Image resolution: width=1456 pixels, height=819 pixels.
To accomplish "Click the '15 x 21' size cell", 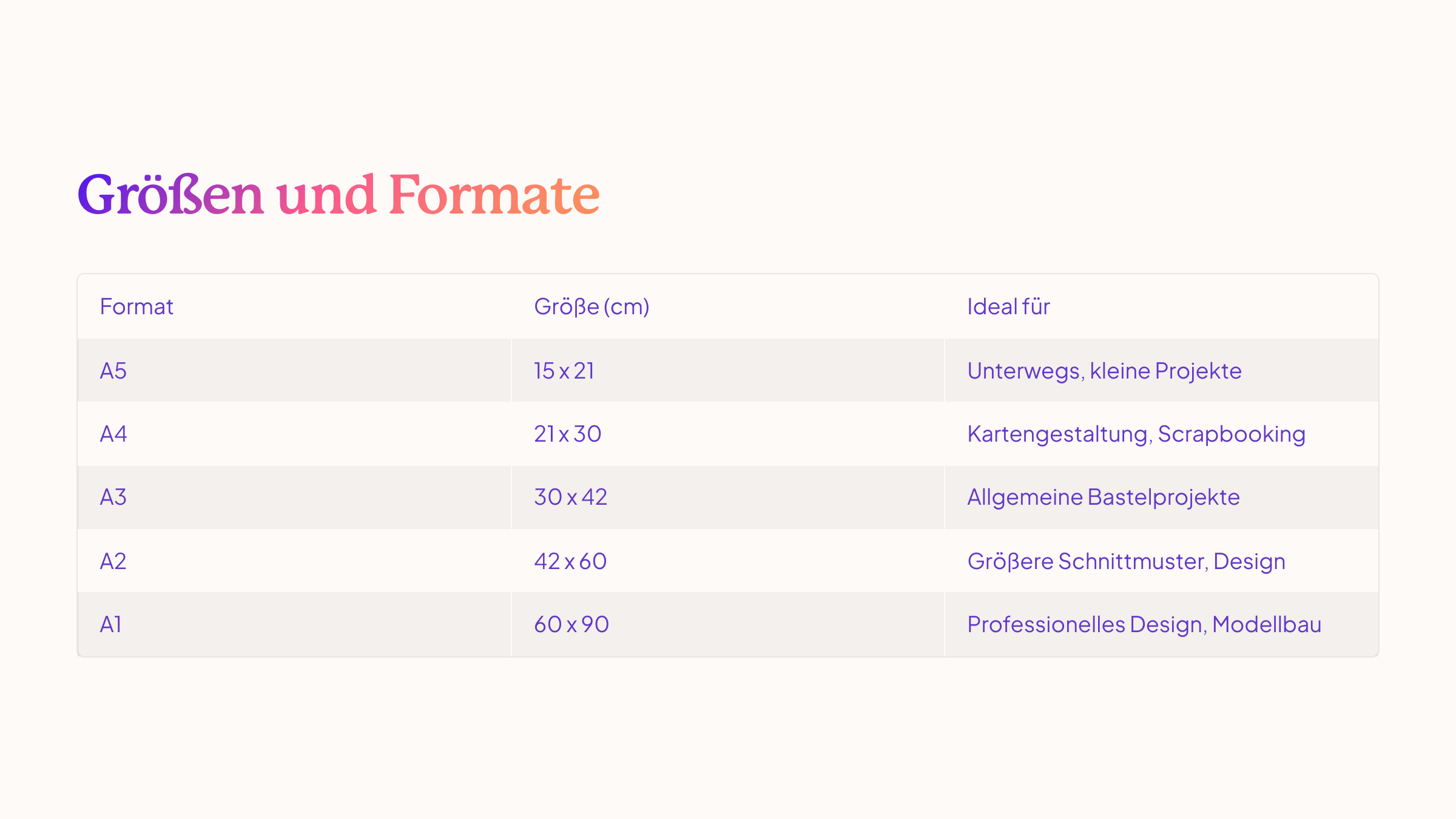I will [564, 371].
